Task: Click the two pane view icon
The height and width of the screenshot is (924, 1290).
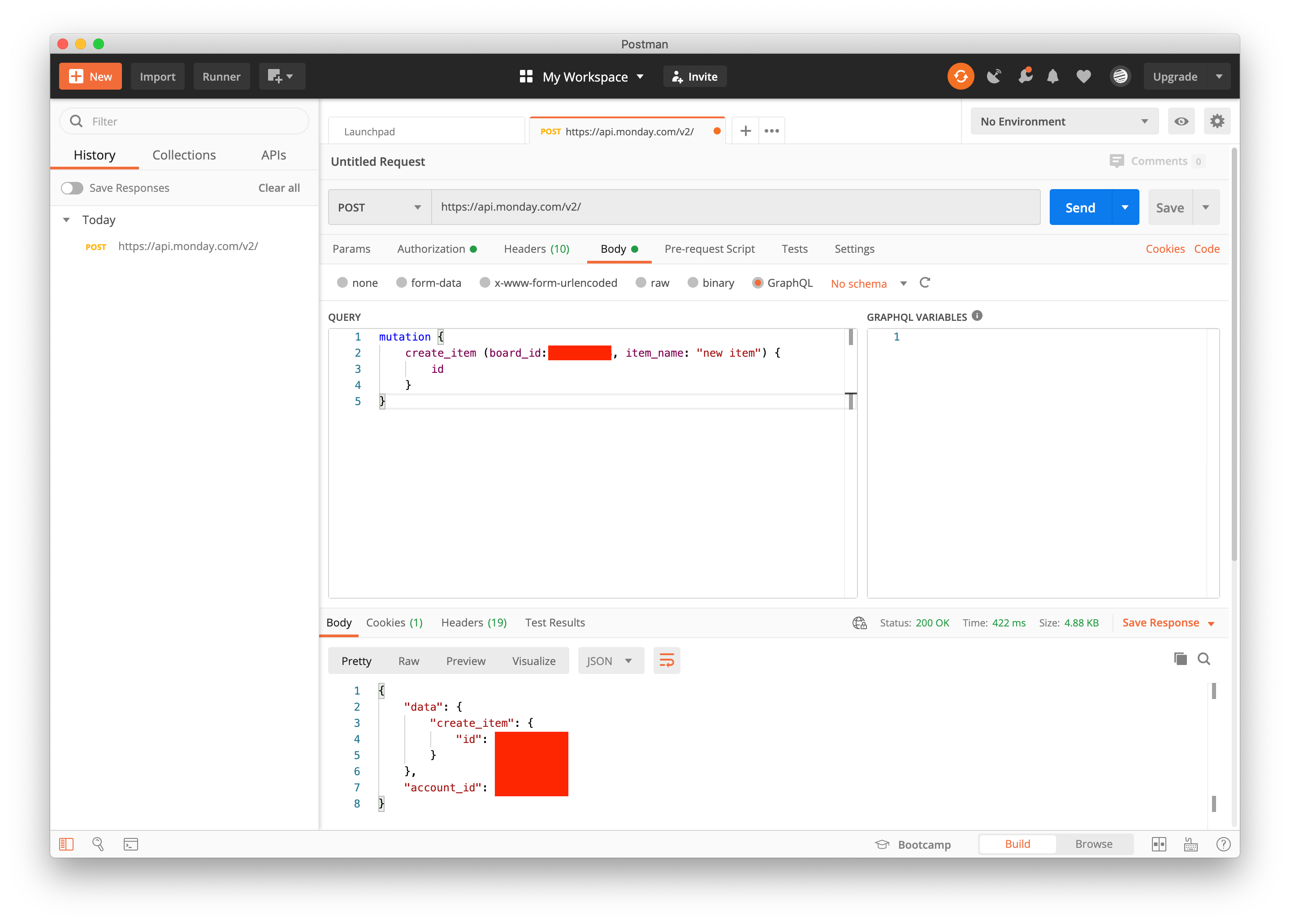Action: [x=1159, y=844]
